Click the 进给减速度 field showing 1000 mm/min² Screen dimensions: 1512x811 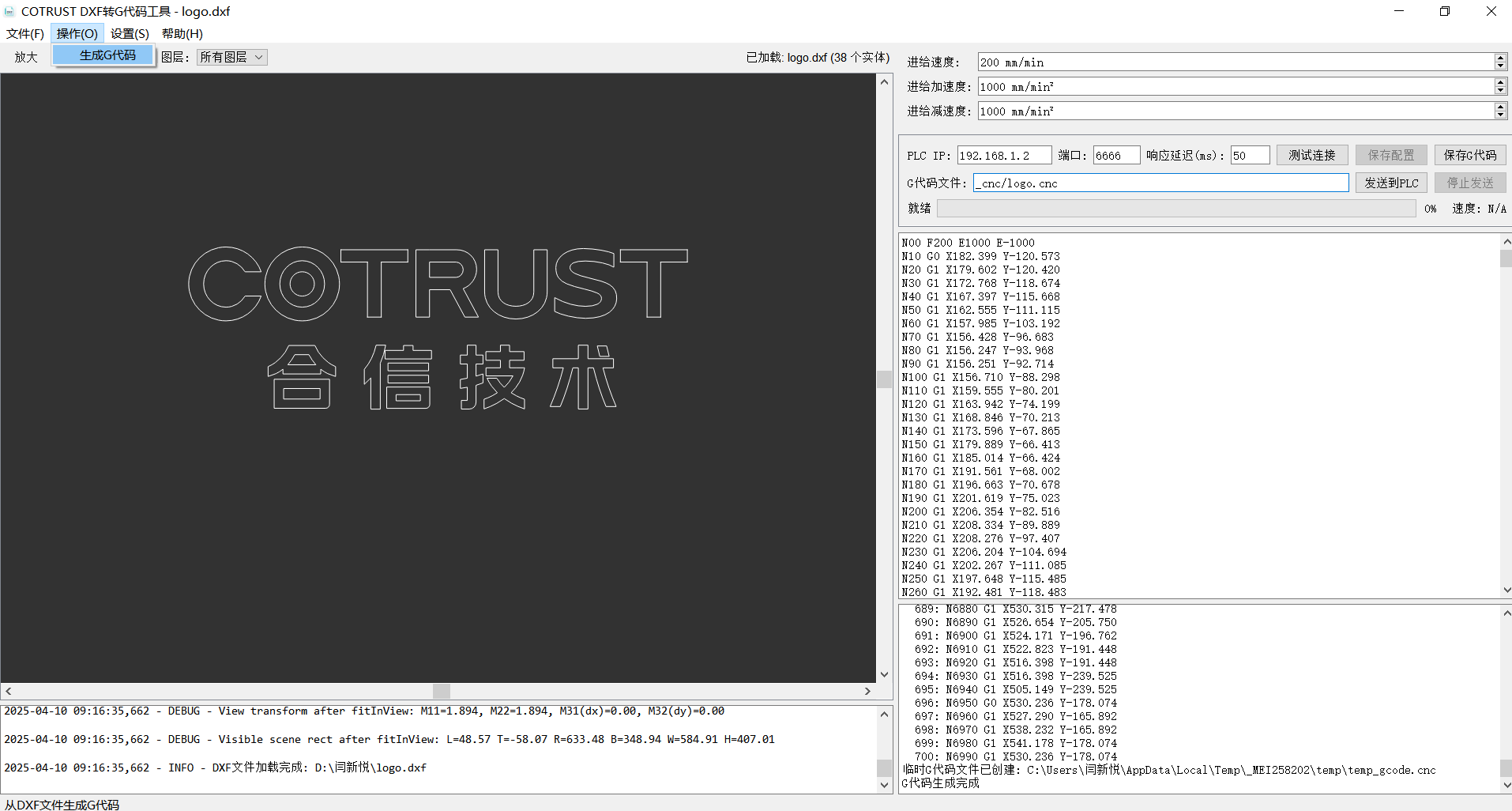1236,111
